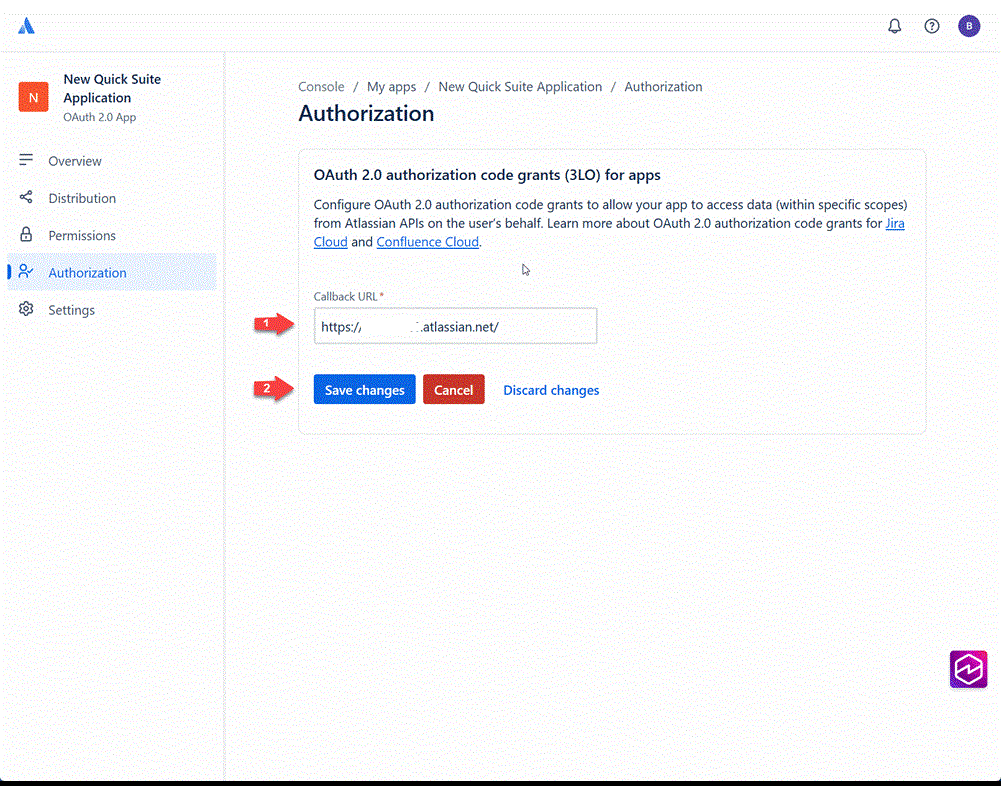Viewport: 1001px width, 787px height.
Task: Click the Permissions lock icon
Action: 26,234
